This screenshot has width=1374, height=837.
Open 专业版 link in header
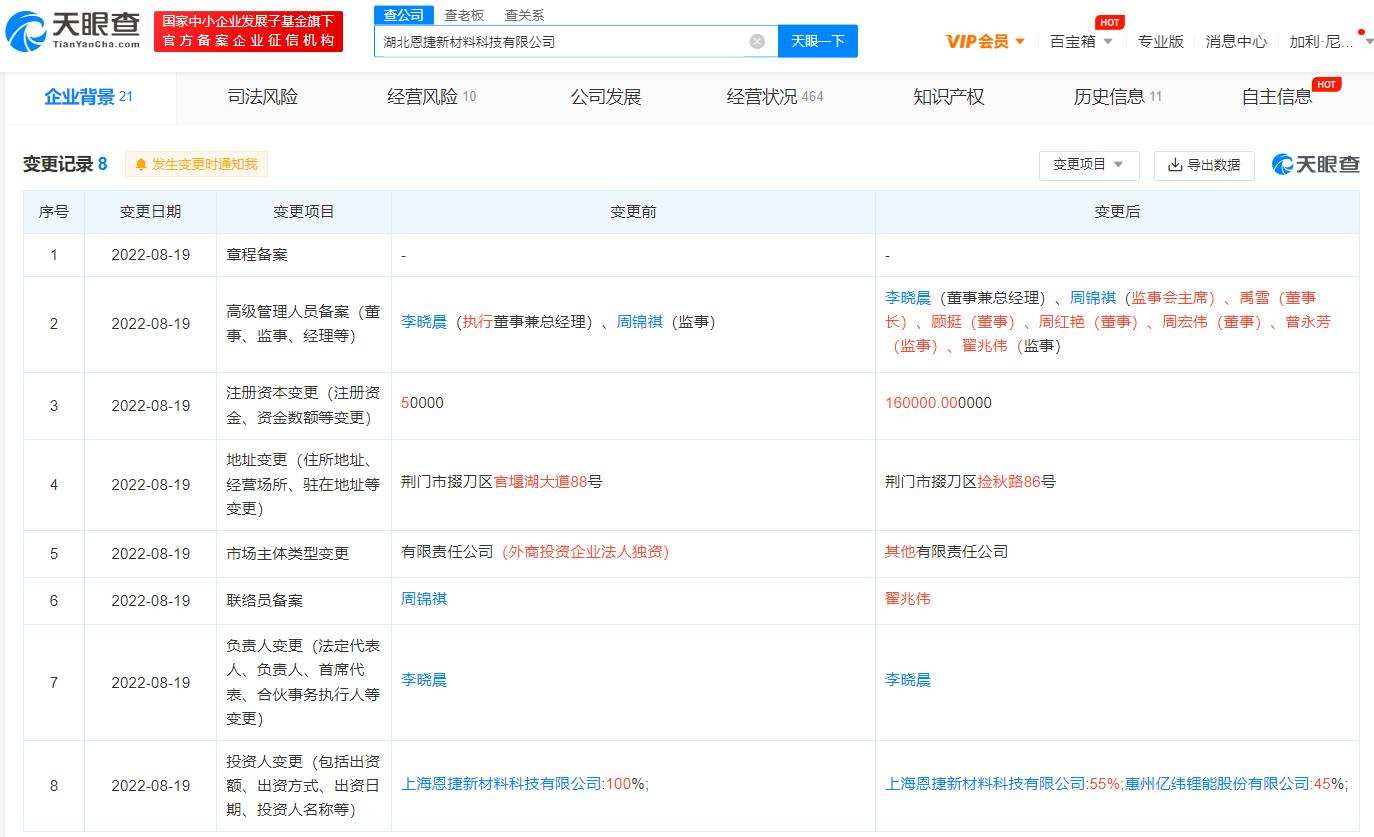tap(1160, 41)
